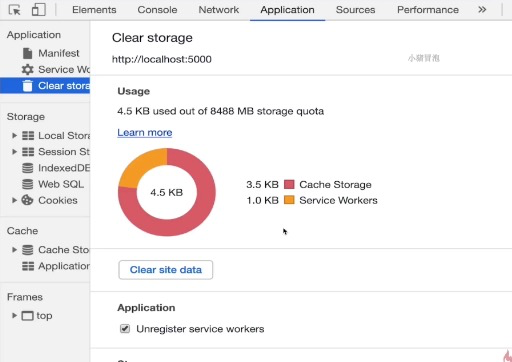Show more DevTools tabs chevron
This screenshot has width=512, height=362.
(482, 10)
